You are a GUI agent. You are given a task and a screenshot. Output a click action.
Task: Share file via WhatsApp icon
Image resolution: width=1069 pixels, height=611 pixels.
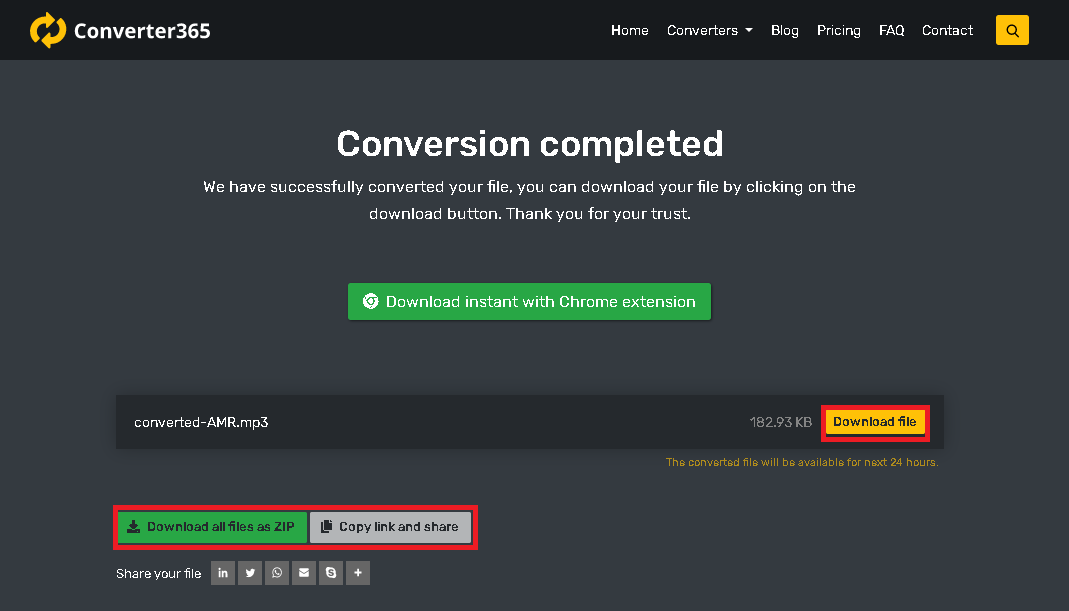point(277,573)
